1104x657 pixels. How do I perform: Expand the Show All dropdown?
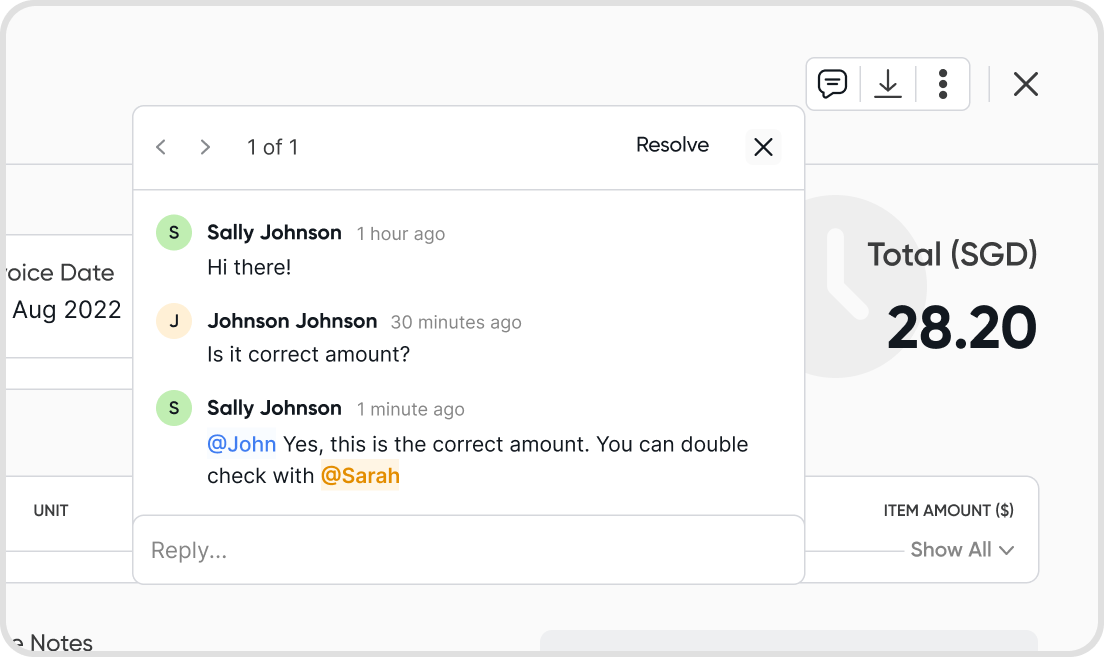point(951,550)
